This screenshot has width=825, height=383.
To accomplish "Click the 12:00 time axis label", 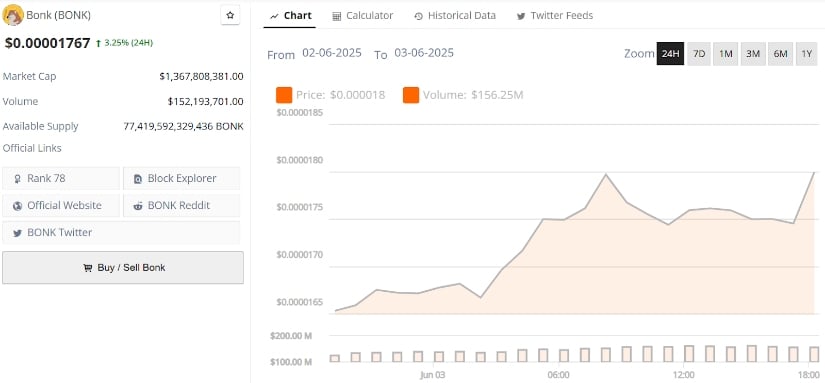I will coord(683,375).
